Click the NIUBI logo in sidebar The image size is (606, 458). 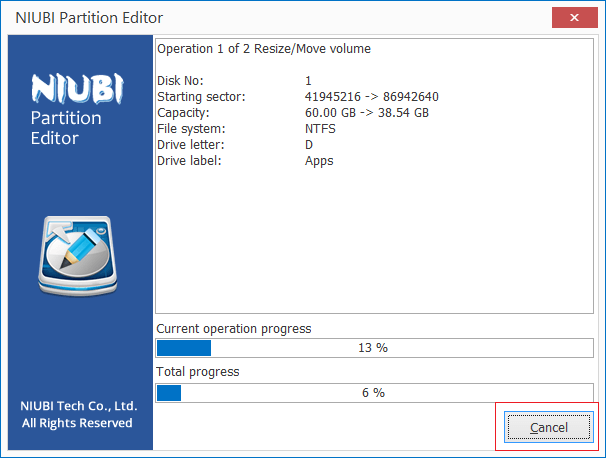77,89
